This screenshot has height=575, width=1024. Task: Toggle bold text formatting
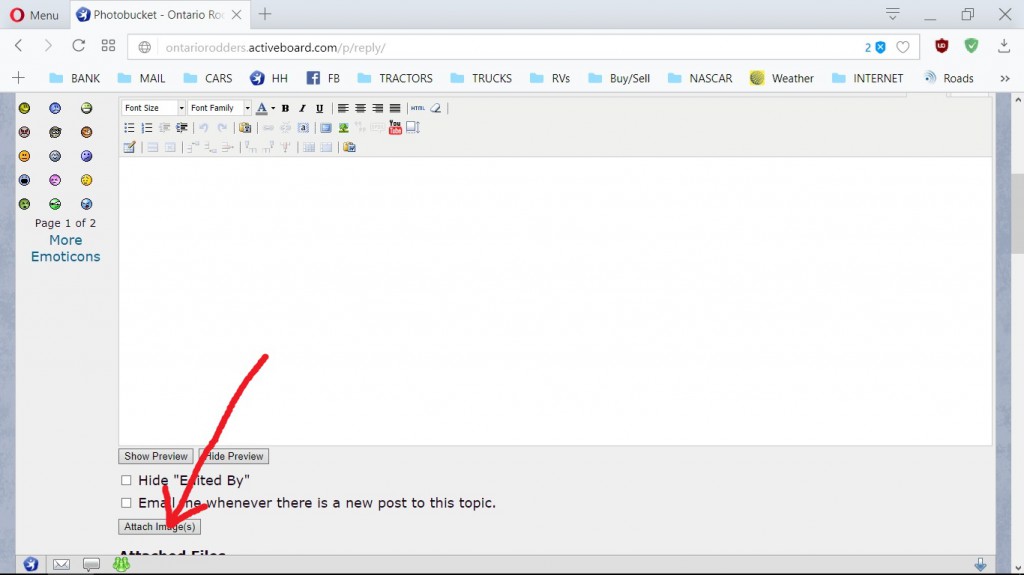click(x=285, y=108)
